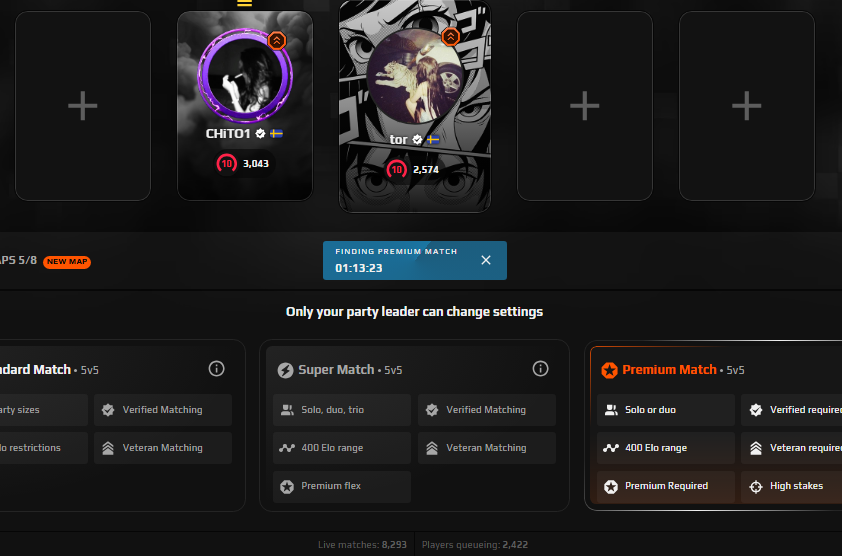This screenshot has height=556, width=842.
Task: Click the Live matches: 8,293 counter
Action: tap(362, 545)
